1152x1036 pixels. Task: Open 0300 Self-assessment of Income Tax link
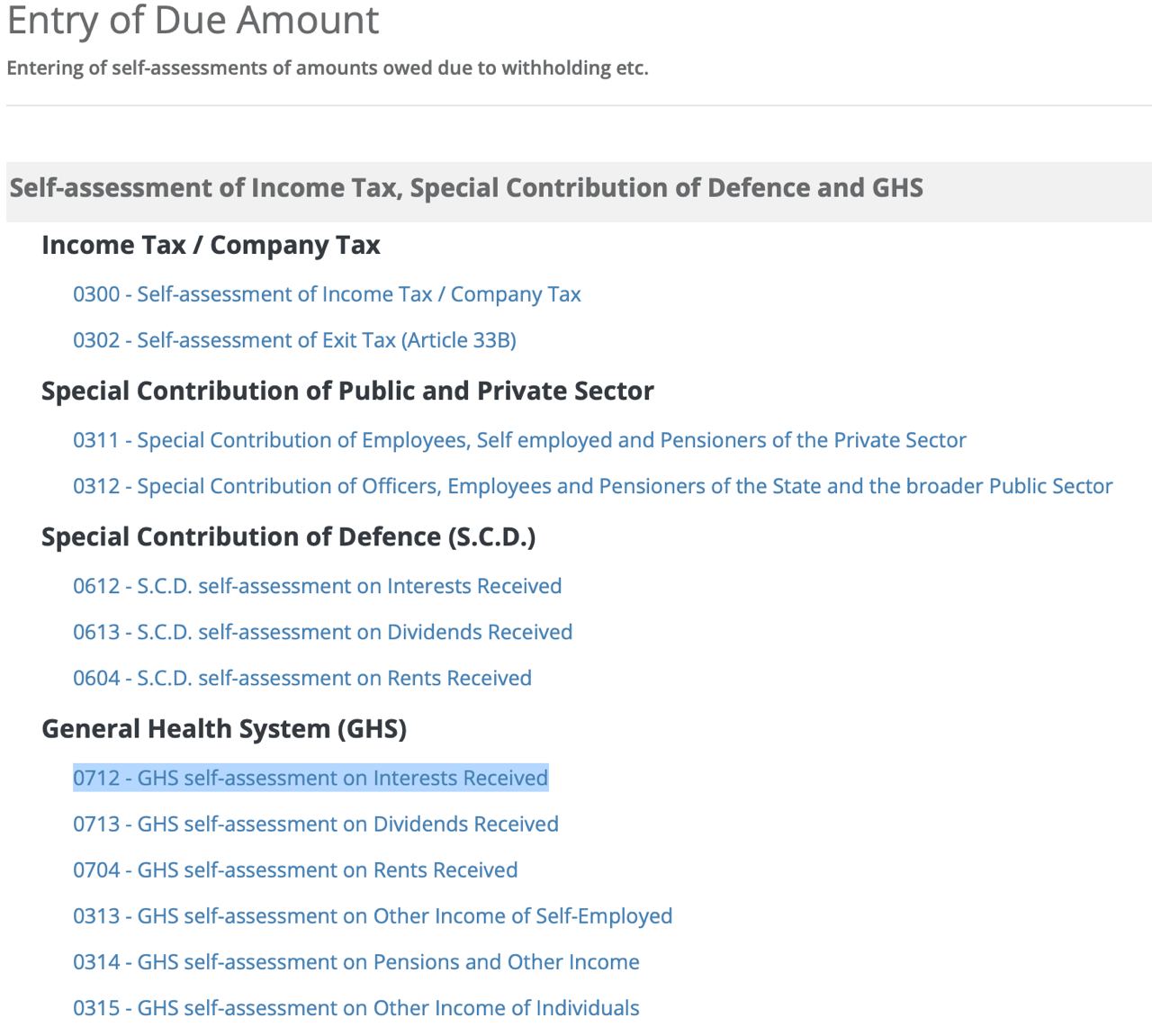(327, 294)
